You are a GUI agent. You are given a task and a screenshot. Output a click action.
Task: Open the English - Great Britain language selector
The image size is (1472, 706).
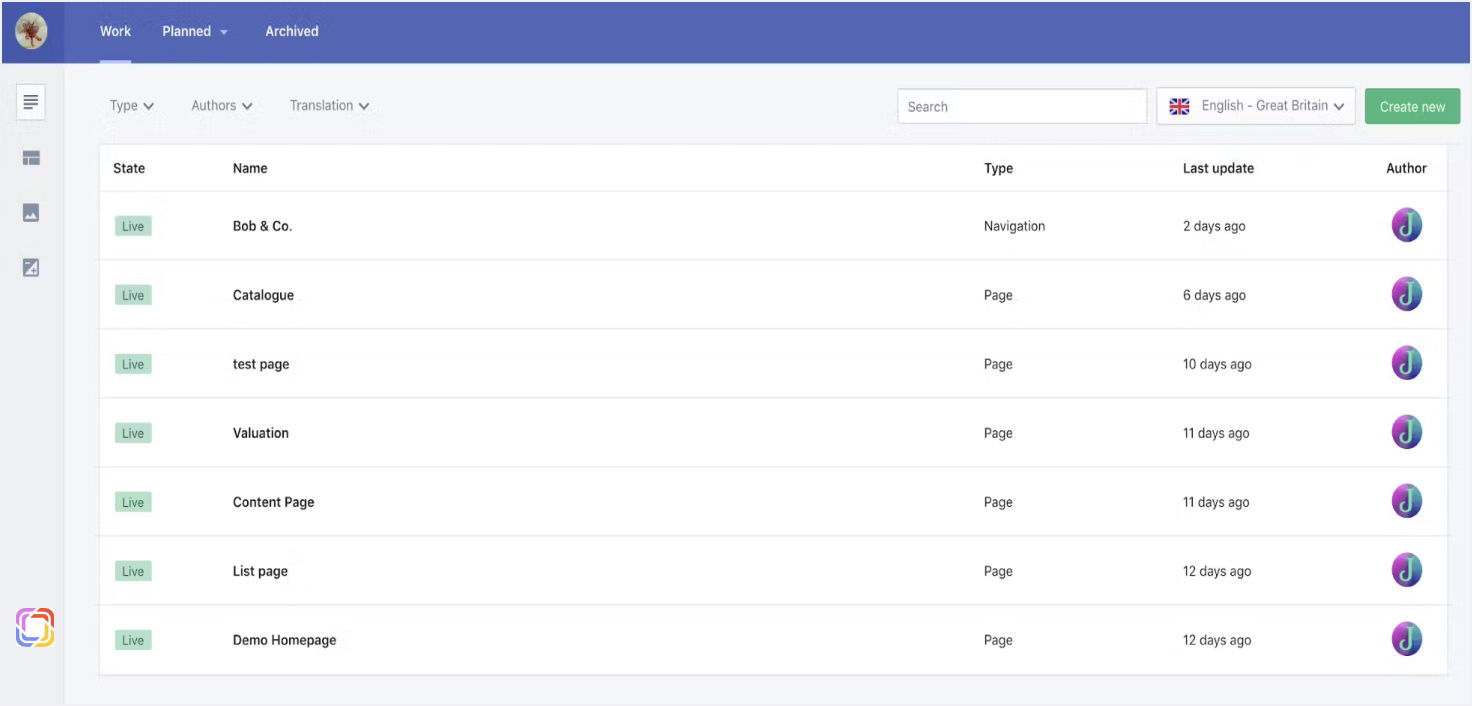pos(1256,106)
